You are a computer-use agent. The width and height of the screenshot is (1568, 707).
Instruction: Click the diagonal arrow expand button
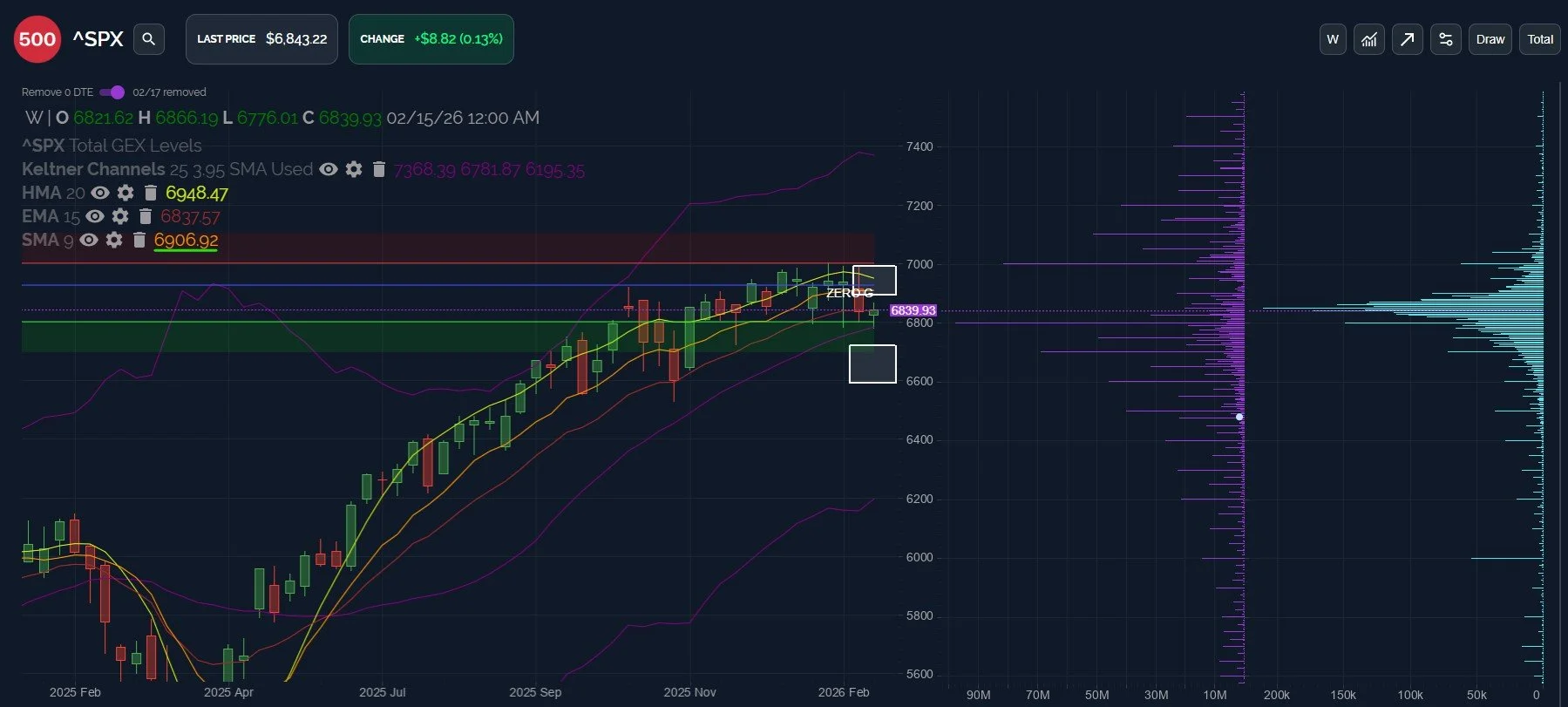[x=1408, y=39]
